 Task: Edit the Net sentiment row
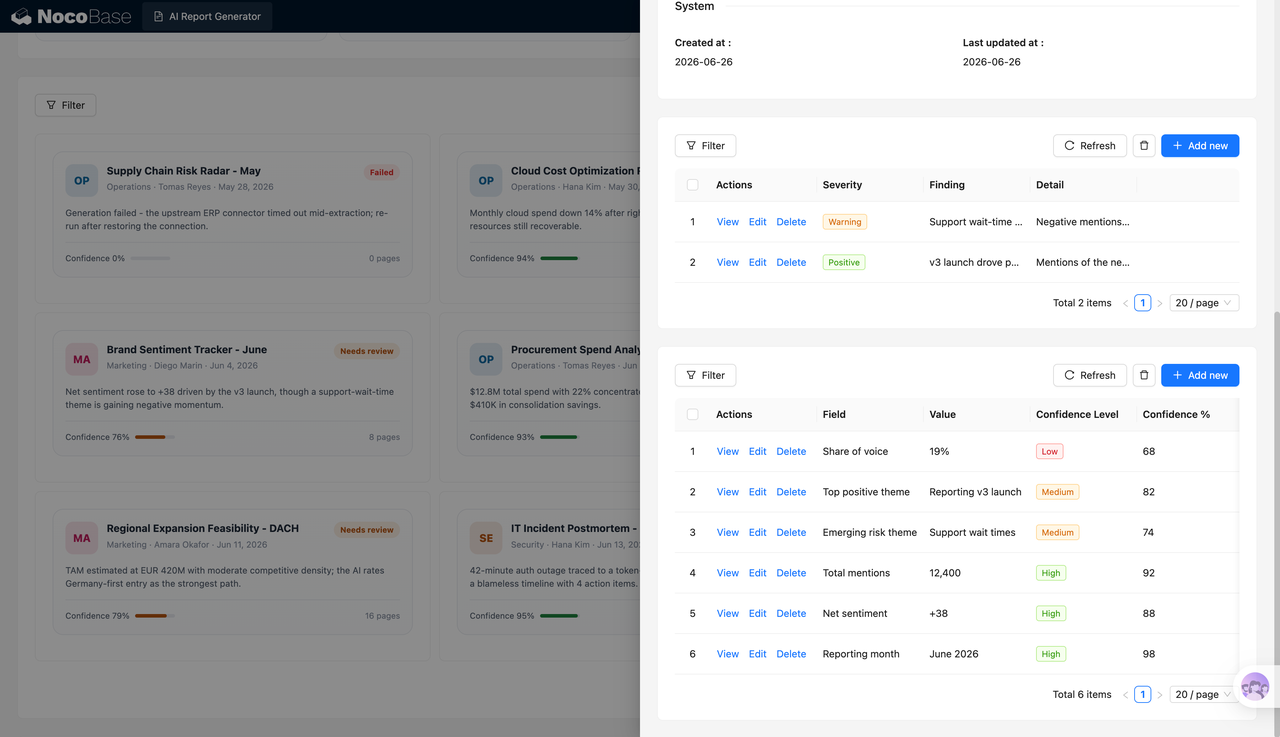[757, 613]
